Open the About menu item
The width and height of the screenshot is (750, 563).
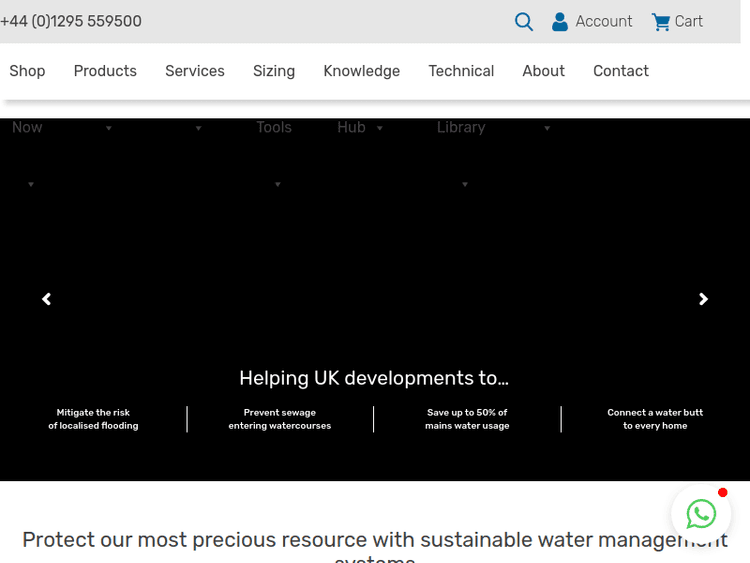coord(543,71)
